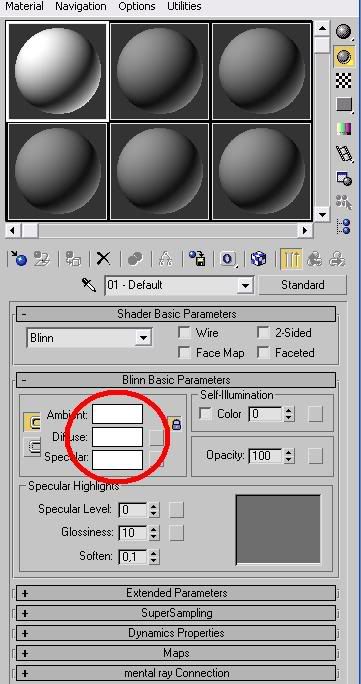Check the Self-Illumination Color checkbox
The width and height of the screenshot is (361, 684).
[206, 414]
